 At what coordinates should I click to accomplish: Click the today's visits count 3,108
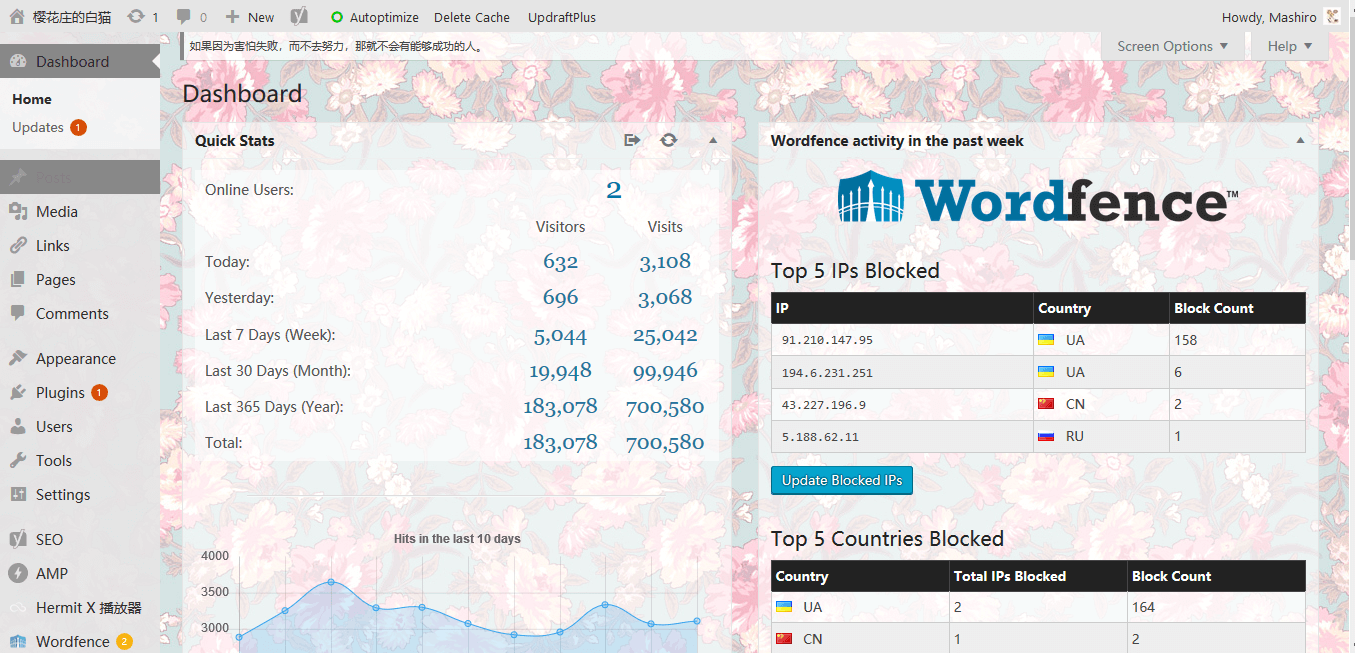coord(665,261)
